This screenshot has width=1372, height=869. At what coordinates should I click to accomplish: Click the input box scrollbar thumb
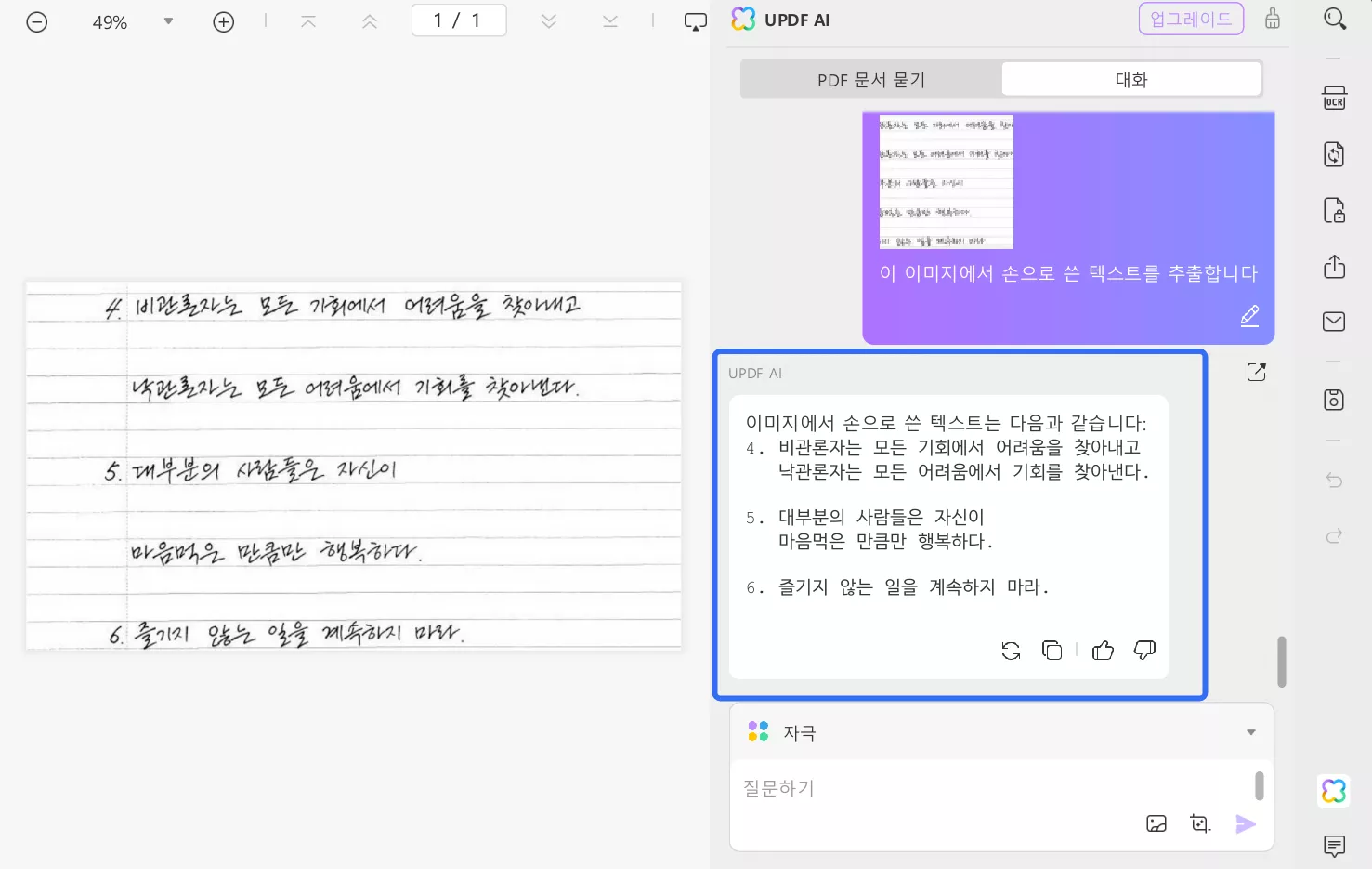point(1260,785)
